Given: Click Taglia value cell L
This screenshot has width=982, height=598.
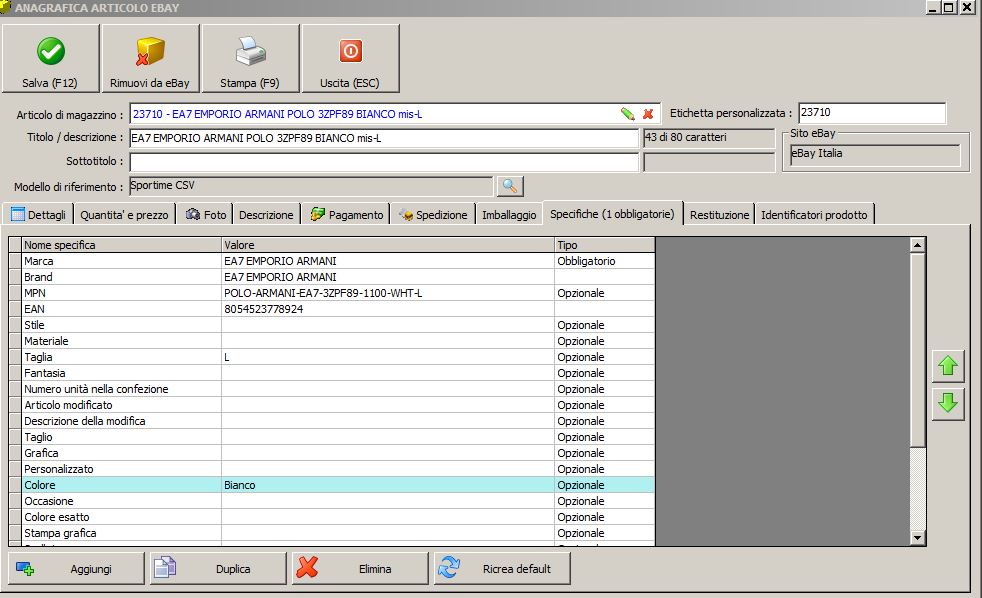Looking at the screenshot, I should click(x=388, y=357).
